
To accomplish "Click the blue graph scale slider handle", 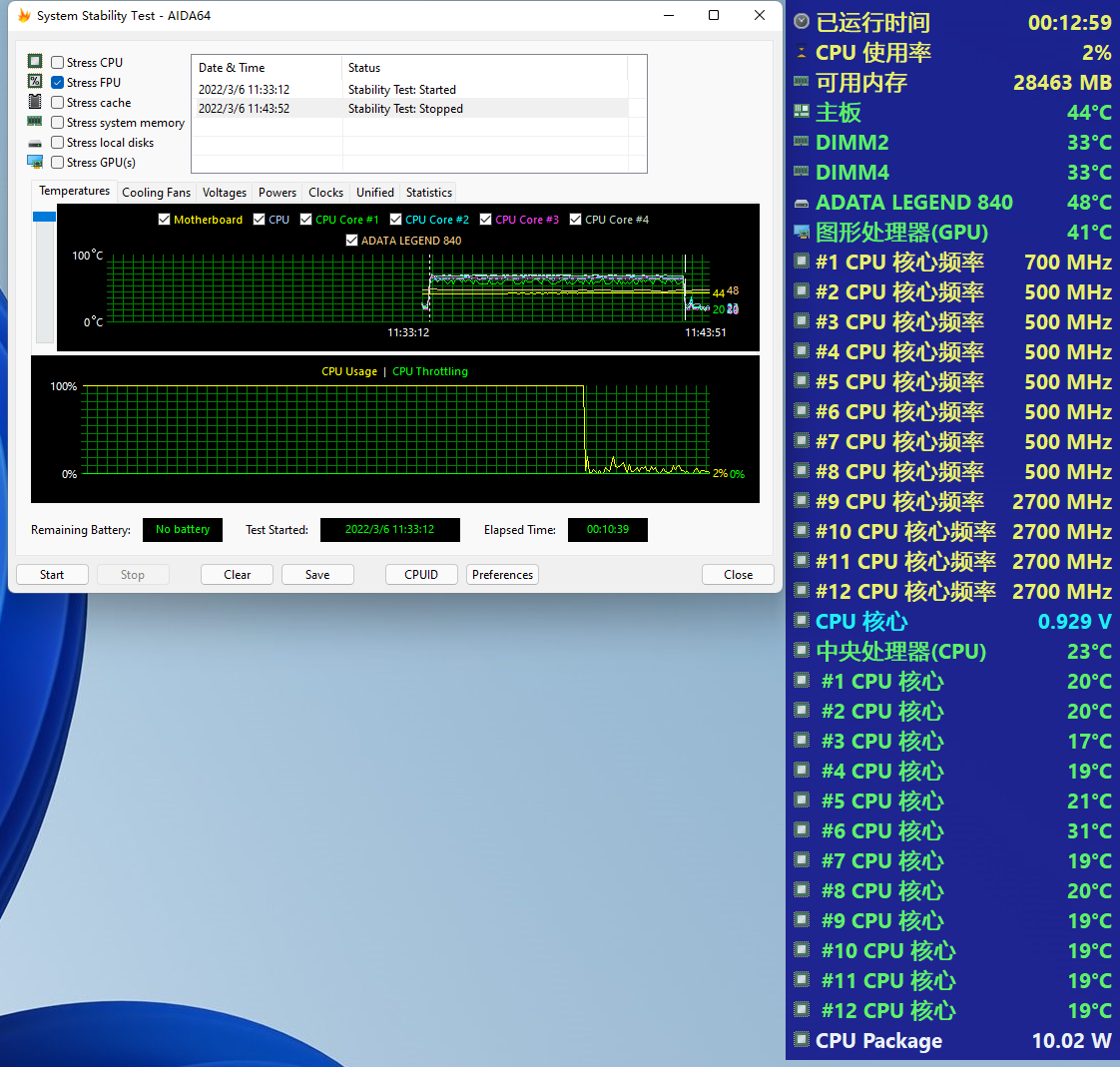I will coord(44,217).
